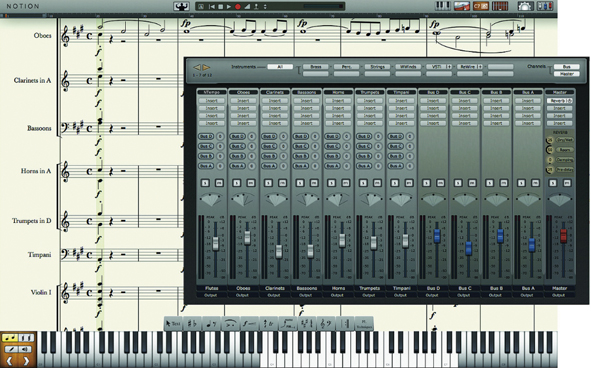Open first Insert slot on Bassoons channel

306,101
